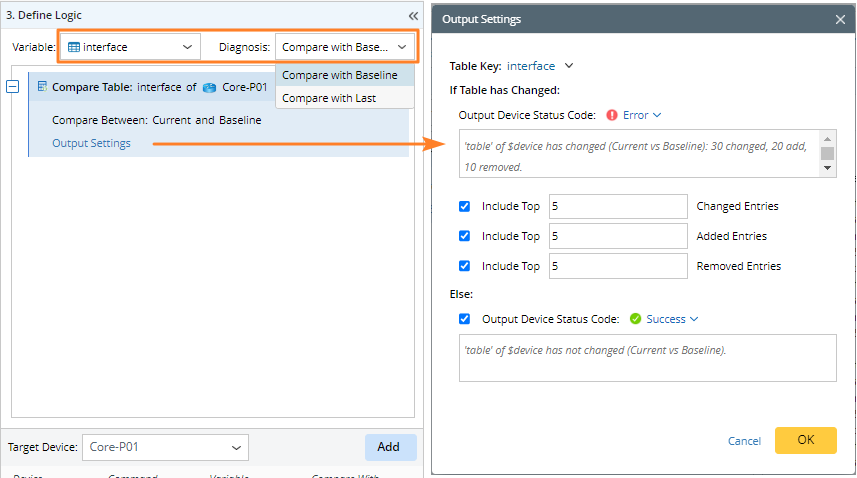Toggle Include Top Added Entries checkbox
Screen dimensions: 857x478
[464, 236]
